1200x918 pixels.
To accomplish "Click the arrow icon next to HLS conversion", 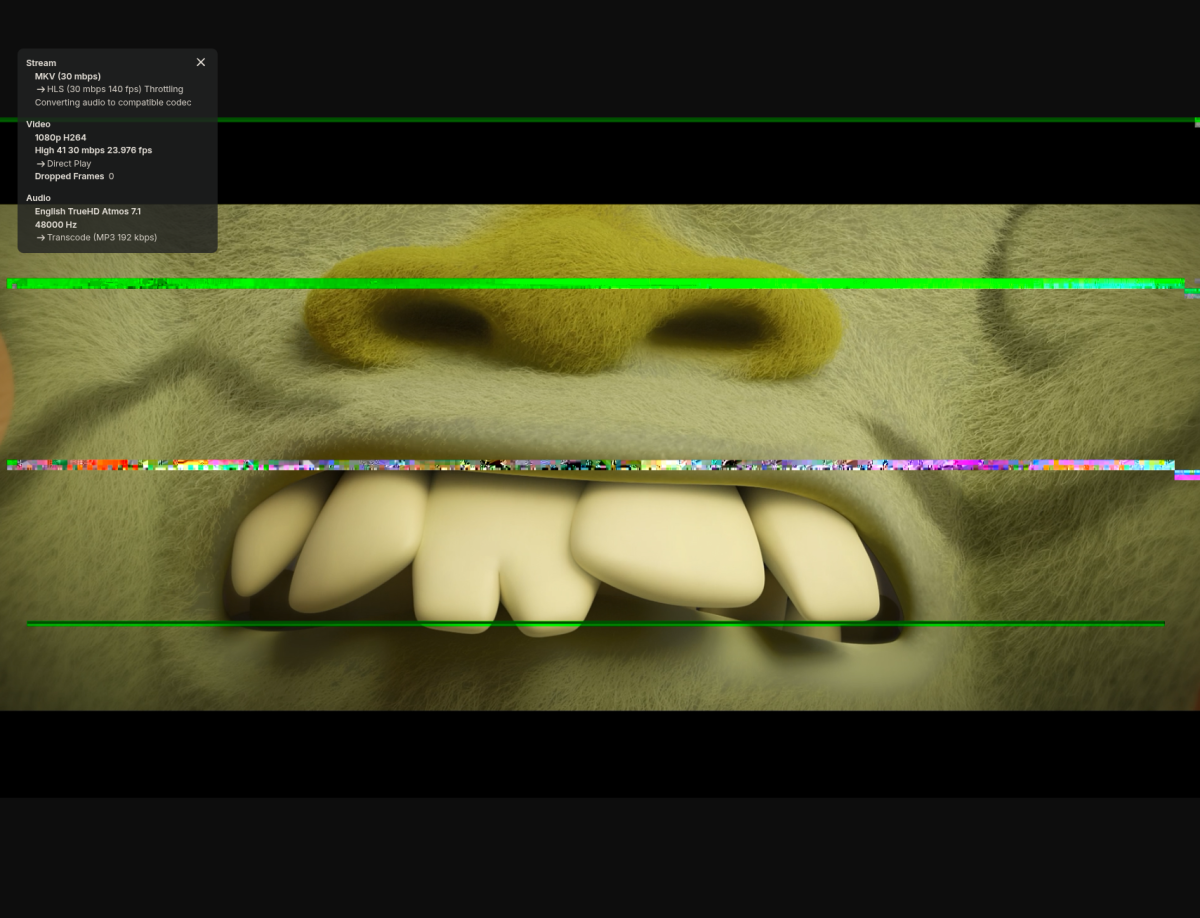I will pyautogui.click(x=40, y=88).
